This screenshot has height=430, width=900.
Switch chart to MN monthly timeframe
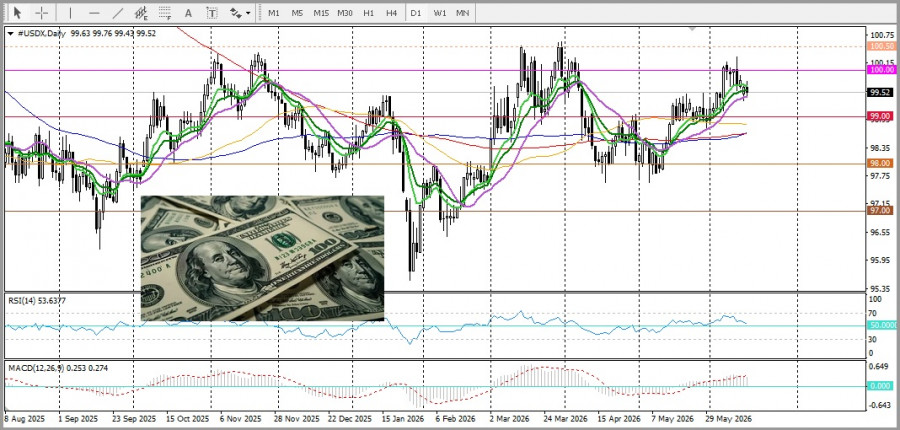[462, 12]
